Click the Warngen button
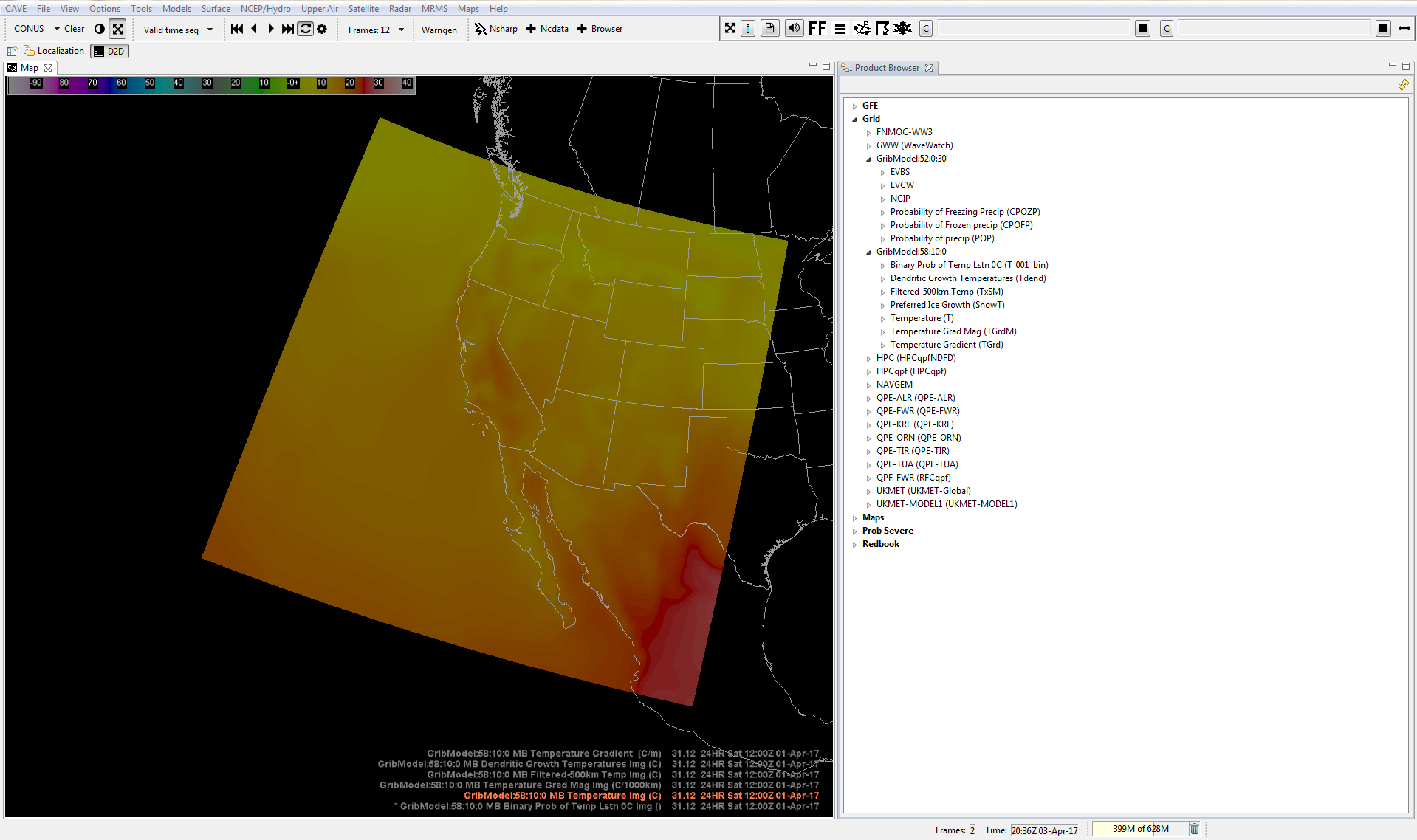Viewport: 1417px width, 840px height. click(x=439, y=30)
